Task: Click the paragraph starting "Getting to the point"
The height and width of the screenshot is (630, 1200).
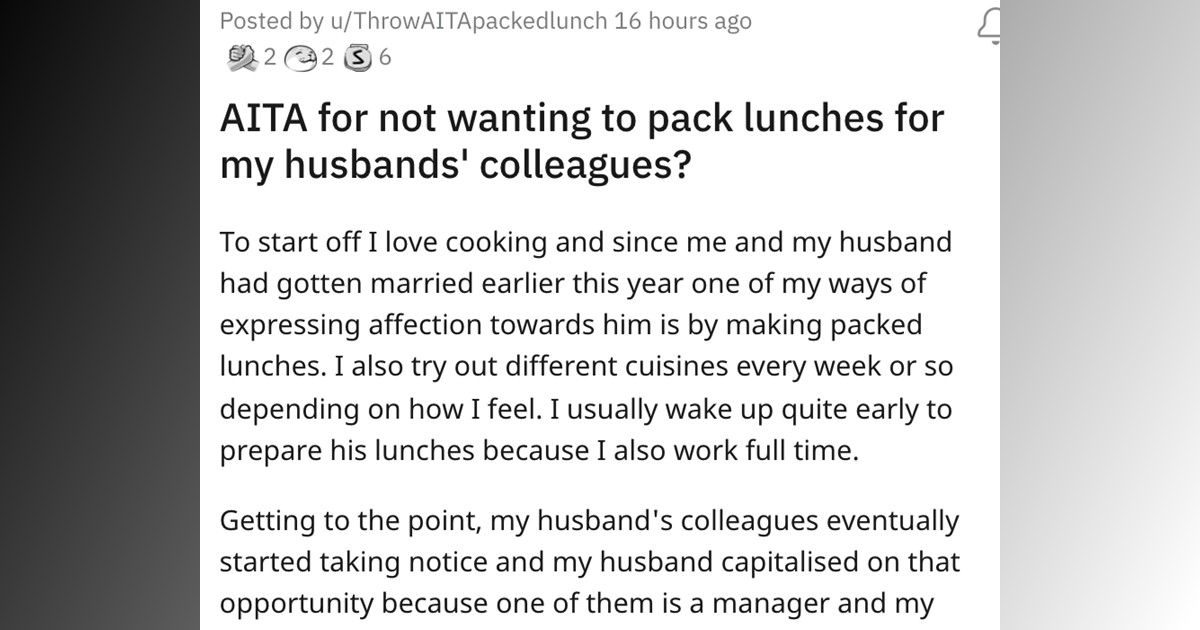Action: pos(589,562)
